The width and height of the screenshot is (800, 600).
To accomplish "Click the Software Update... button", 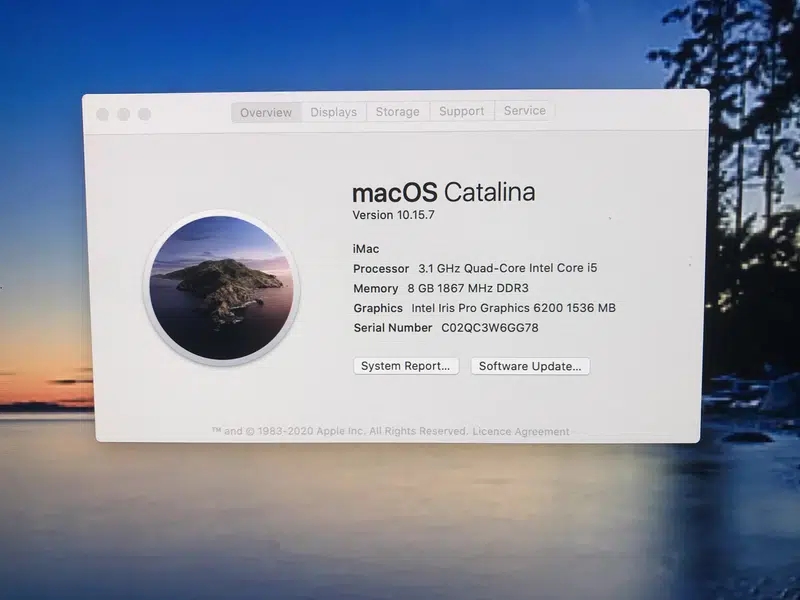I will pyautogui.click(x=530, y=366).
